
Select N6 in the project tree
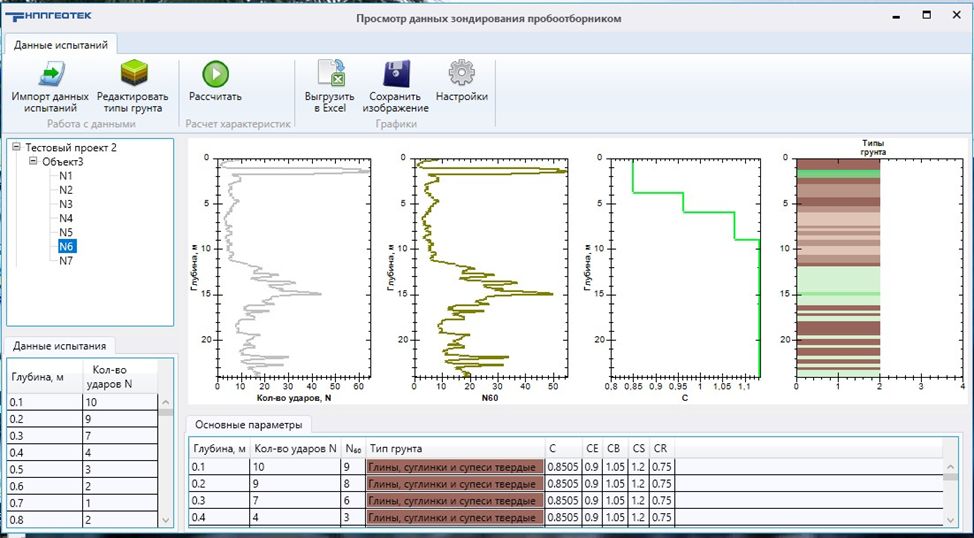pos(66,246)
